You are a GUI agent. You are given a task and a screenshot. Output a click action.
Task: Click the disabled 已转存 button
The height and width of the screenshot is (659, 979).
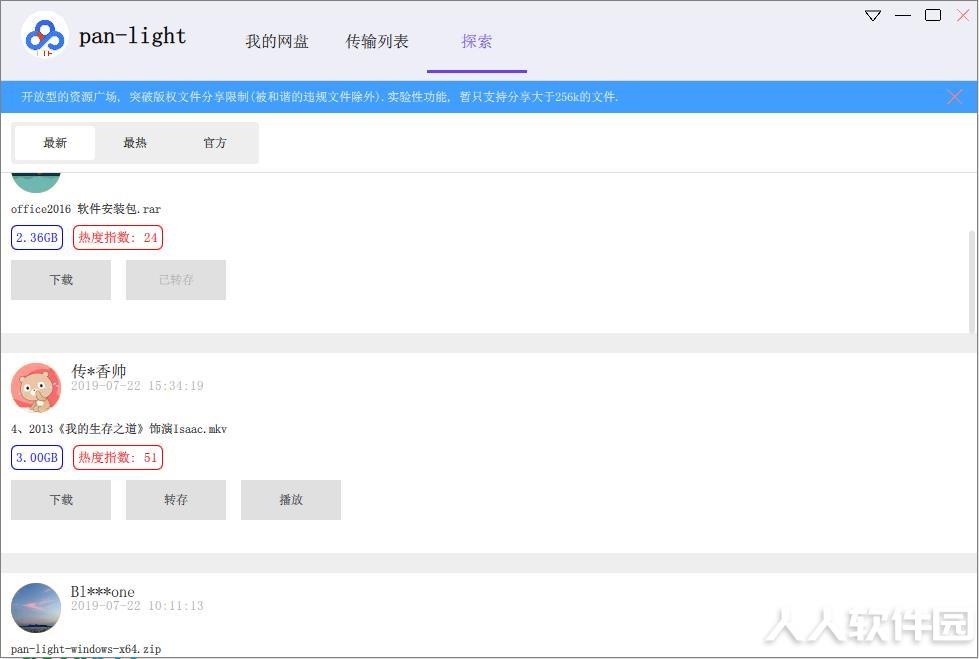pyautogui.click(x=176, y=280)
